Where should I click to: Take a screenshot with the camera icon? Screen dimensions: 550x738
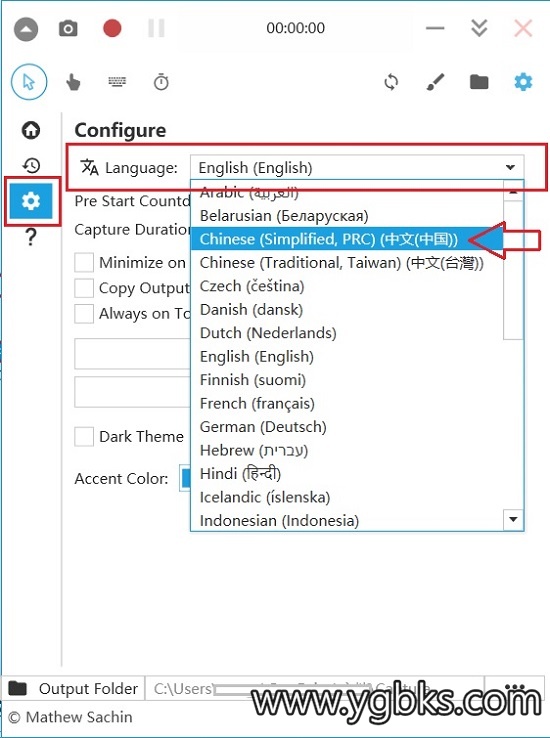tap(68, 29)
